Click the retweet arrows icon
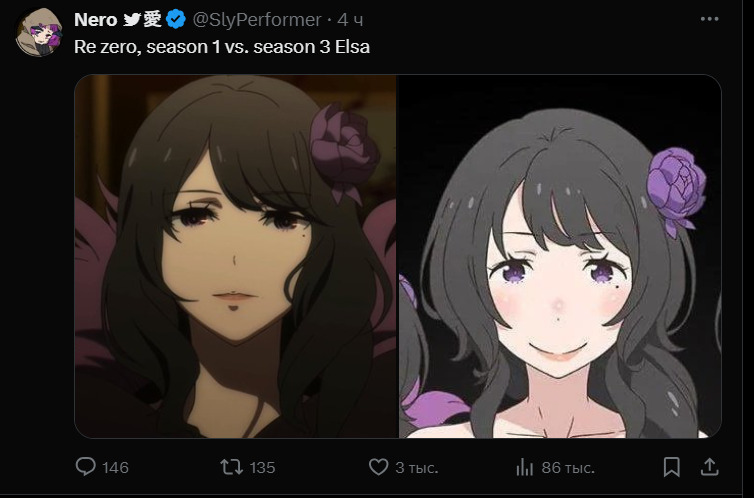The width and height of the screenshot is (754, 498). pos(231,467)
